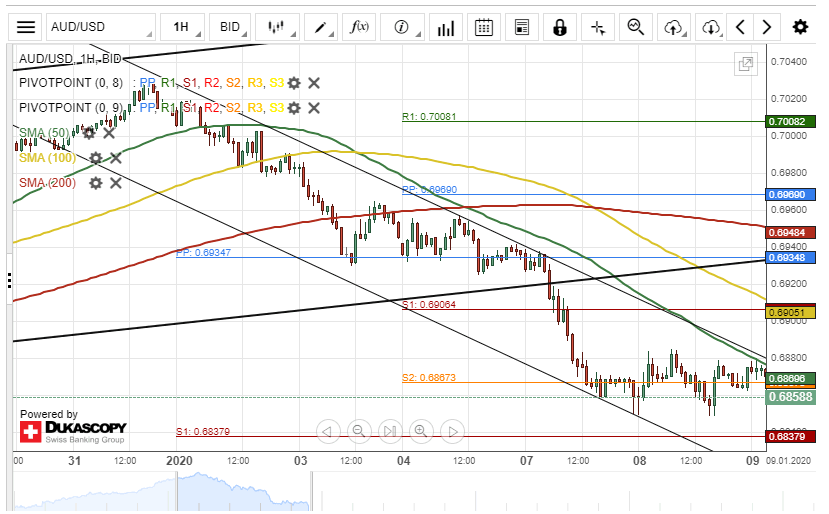
Task: Open the hamburger main menu
Action: (x=25, y=27)
